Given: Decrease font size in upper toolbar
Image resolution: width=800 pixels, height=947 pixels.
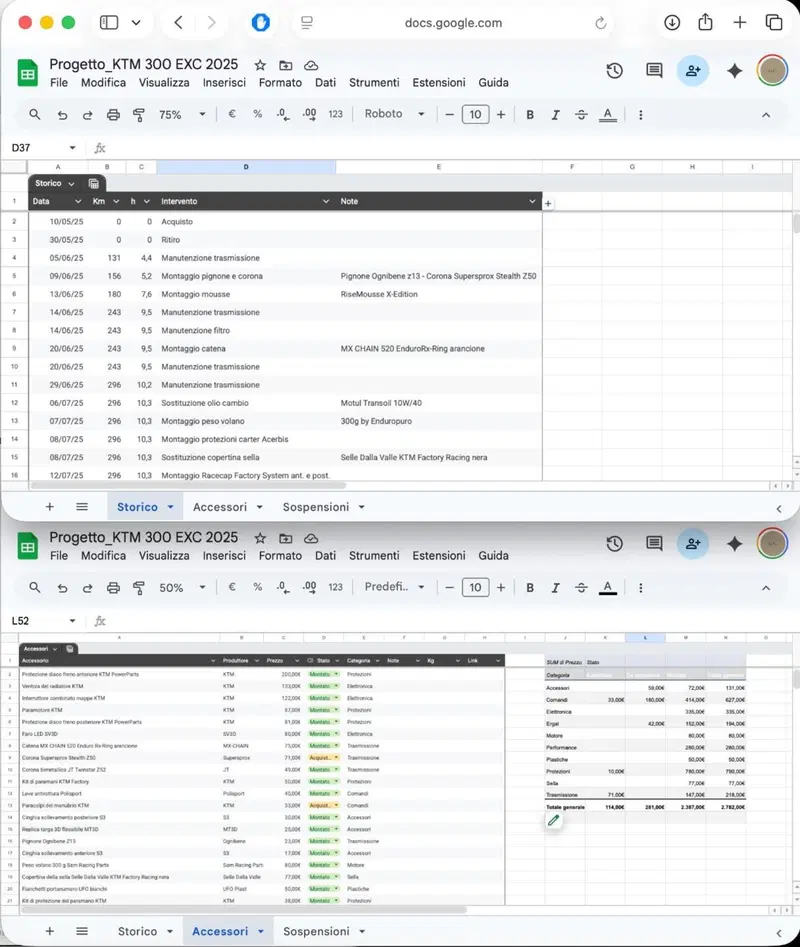Looking at the screenshot, I should coord(449,115).
